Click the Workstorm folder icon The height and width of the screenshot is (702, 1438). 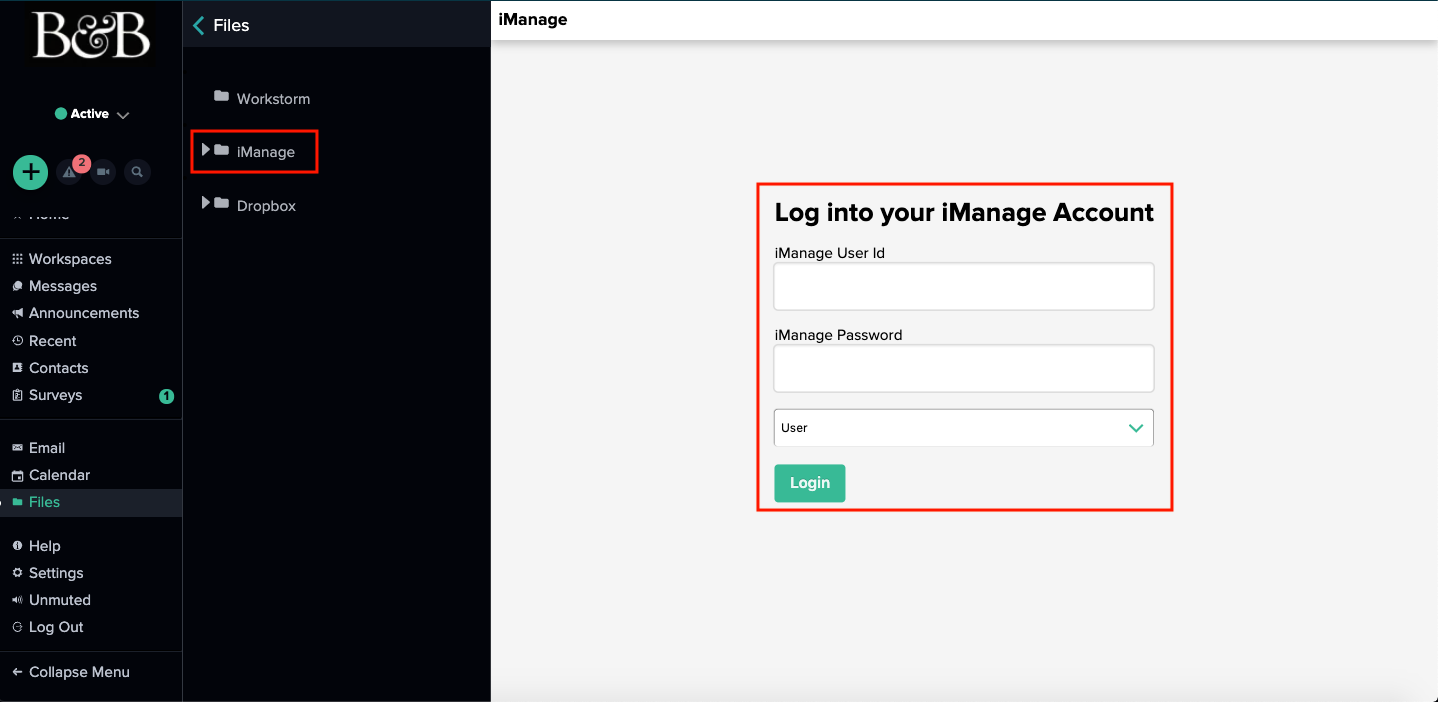click(x=222, y=97)
